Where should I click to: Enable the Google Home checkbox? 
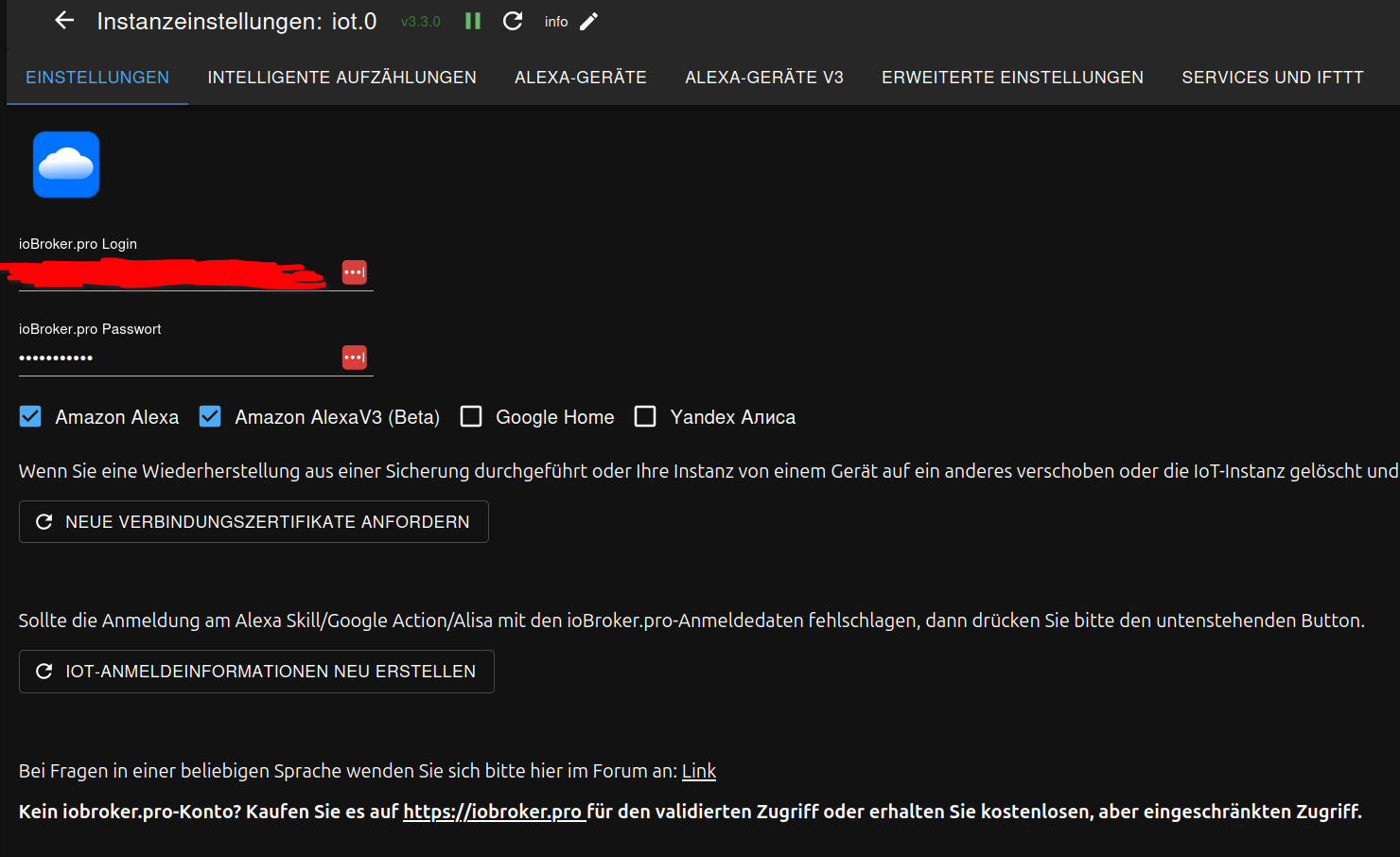471,416
